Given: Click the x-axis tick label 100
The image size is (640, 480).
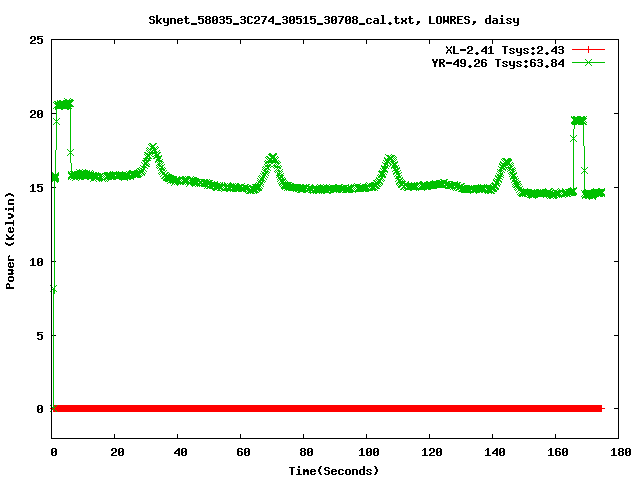Looking at the screenshot, I should click(x=369, y=452).
